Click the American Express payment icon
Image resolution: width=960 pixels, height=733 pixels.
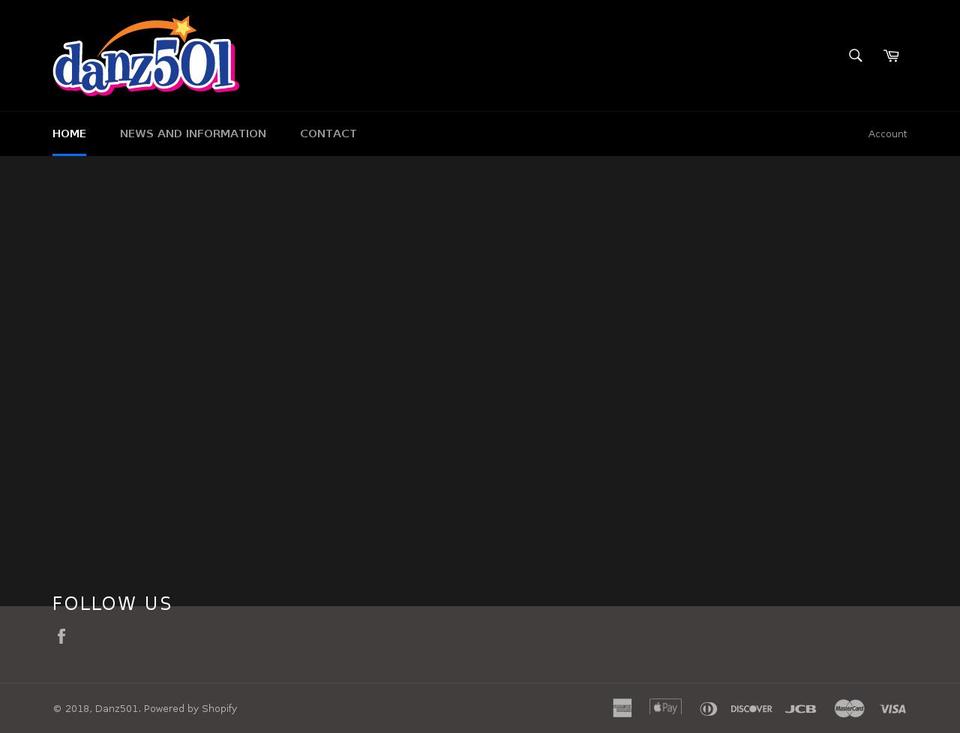coord(622,708)
